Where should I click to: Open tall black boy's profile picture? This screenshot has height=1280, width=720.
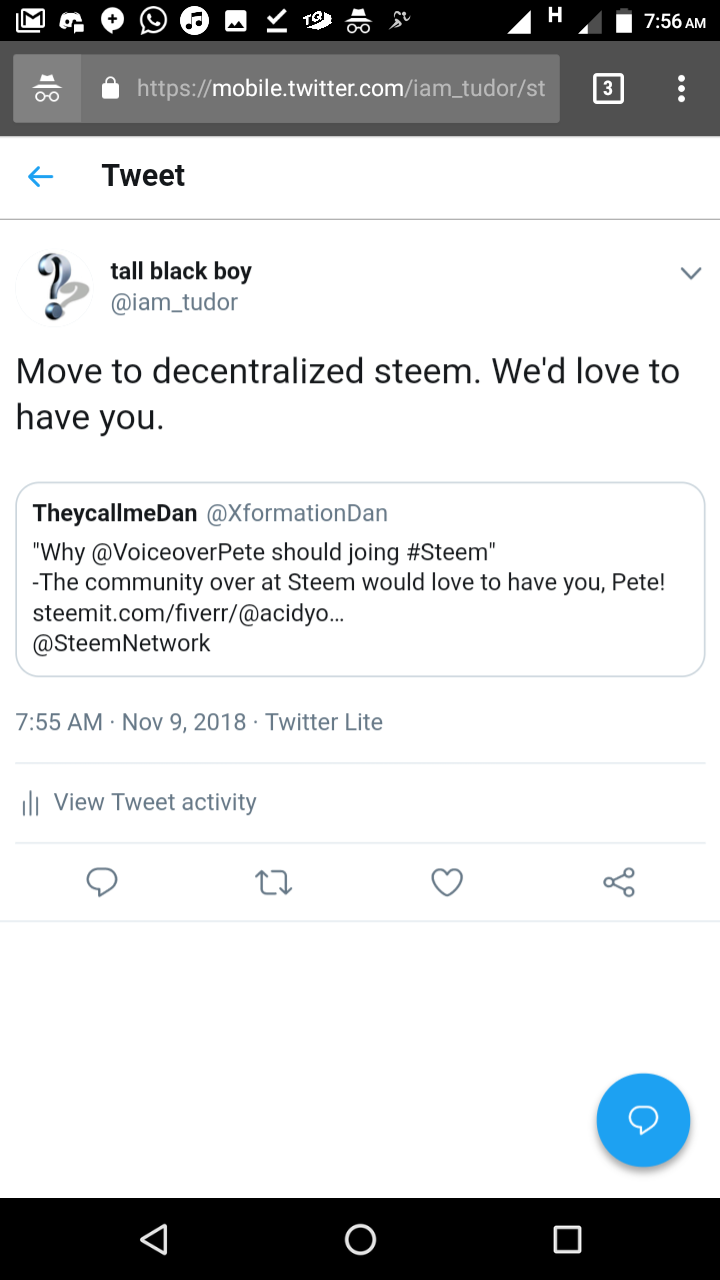point(55,287)
